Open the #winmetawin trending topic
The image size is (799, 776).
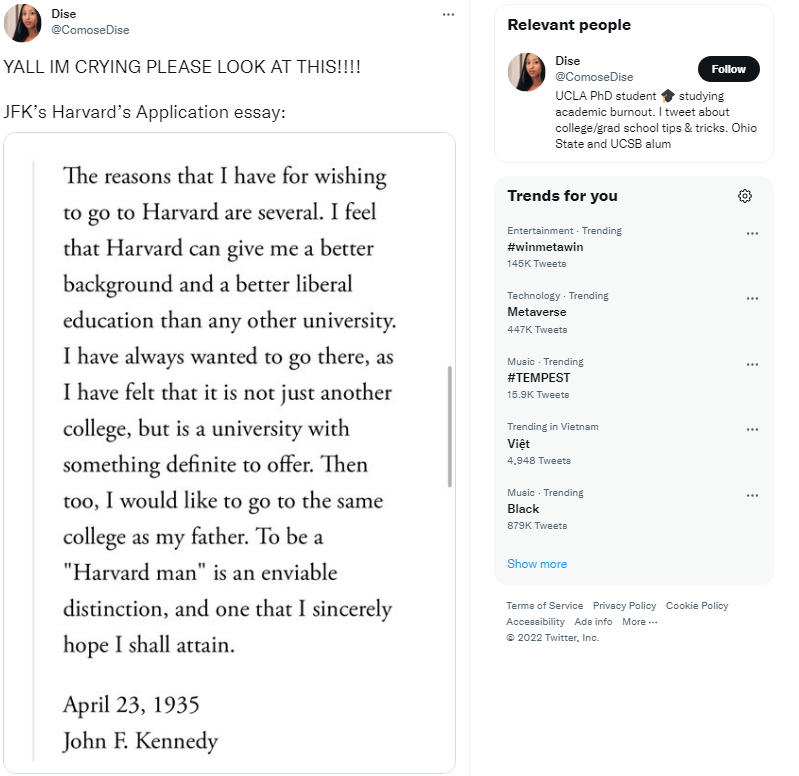click(x=545, y=247)
